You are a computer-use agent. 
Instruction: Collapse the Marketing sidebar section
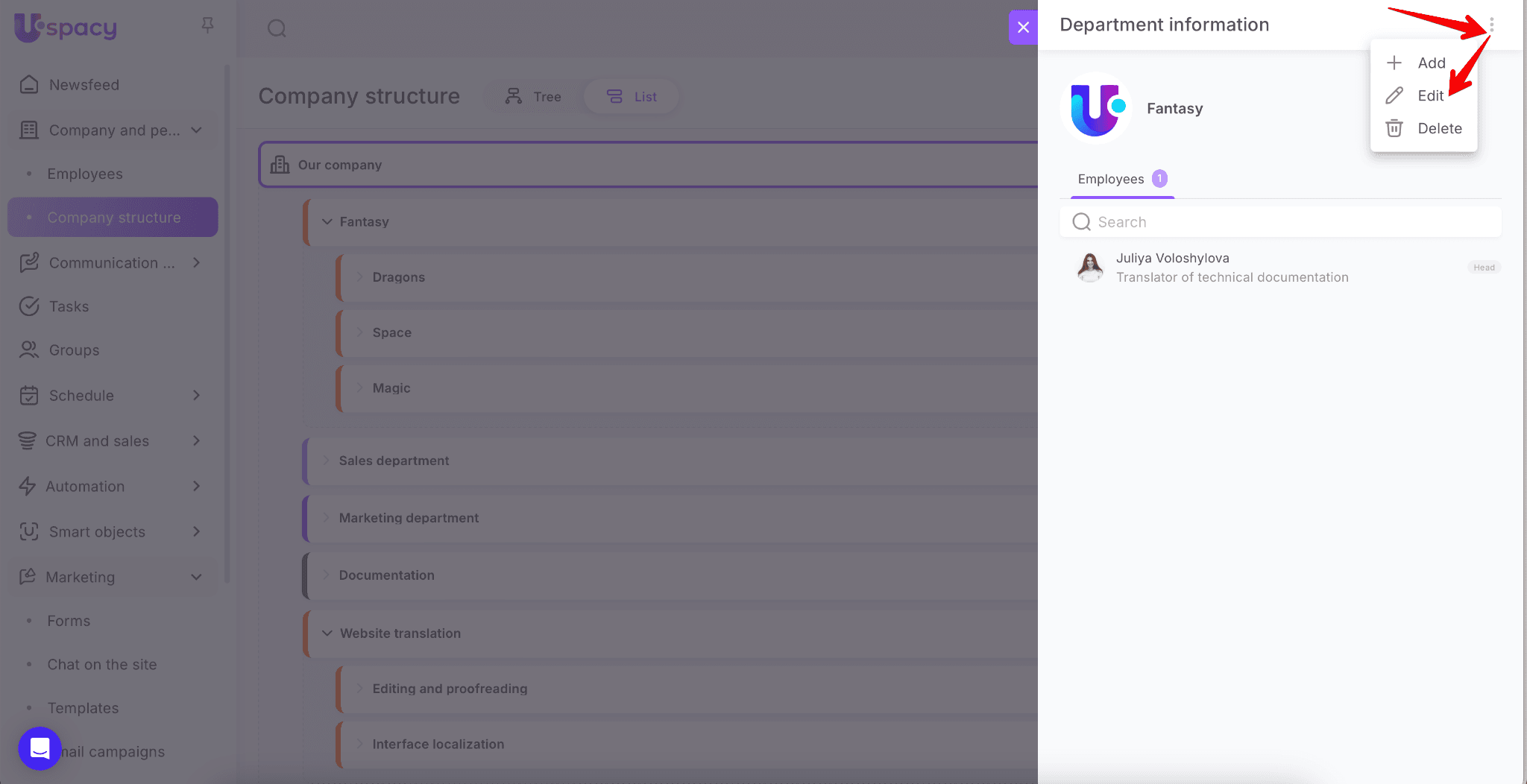tap(196, 577)
